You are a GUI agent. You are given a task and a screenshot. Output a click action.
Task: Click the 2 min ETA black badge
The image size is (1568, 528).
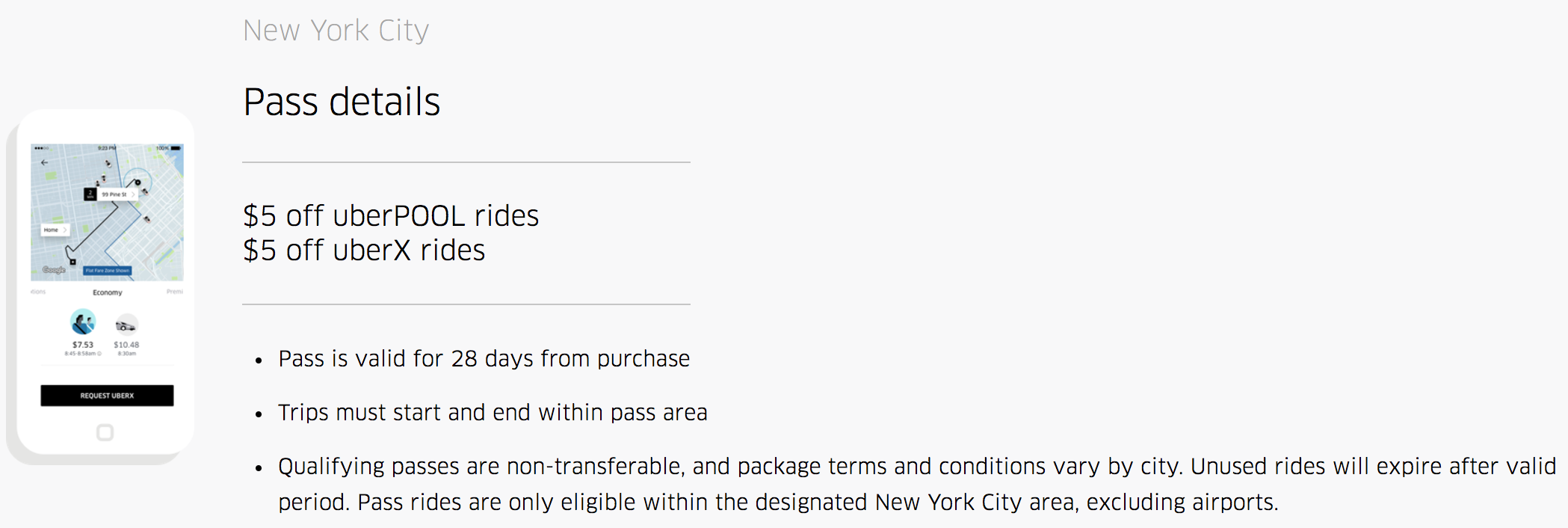(90, 194)
